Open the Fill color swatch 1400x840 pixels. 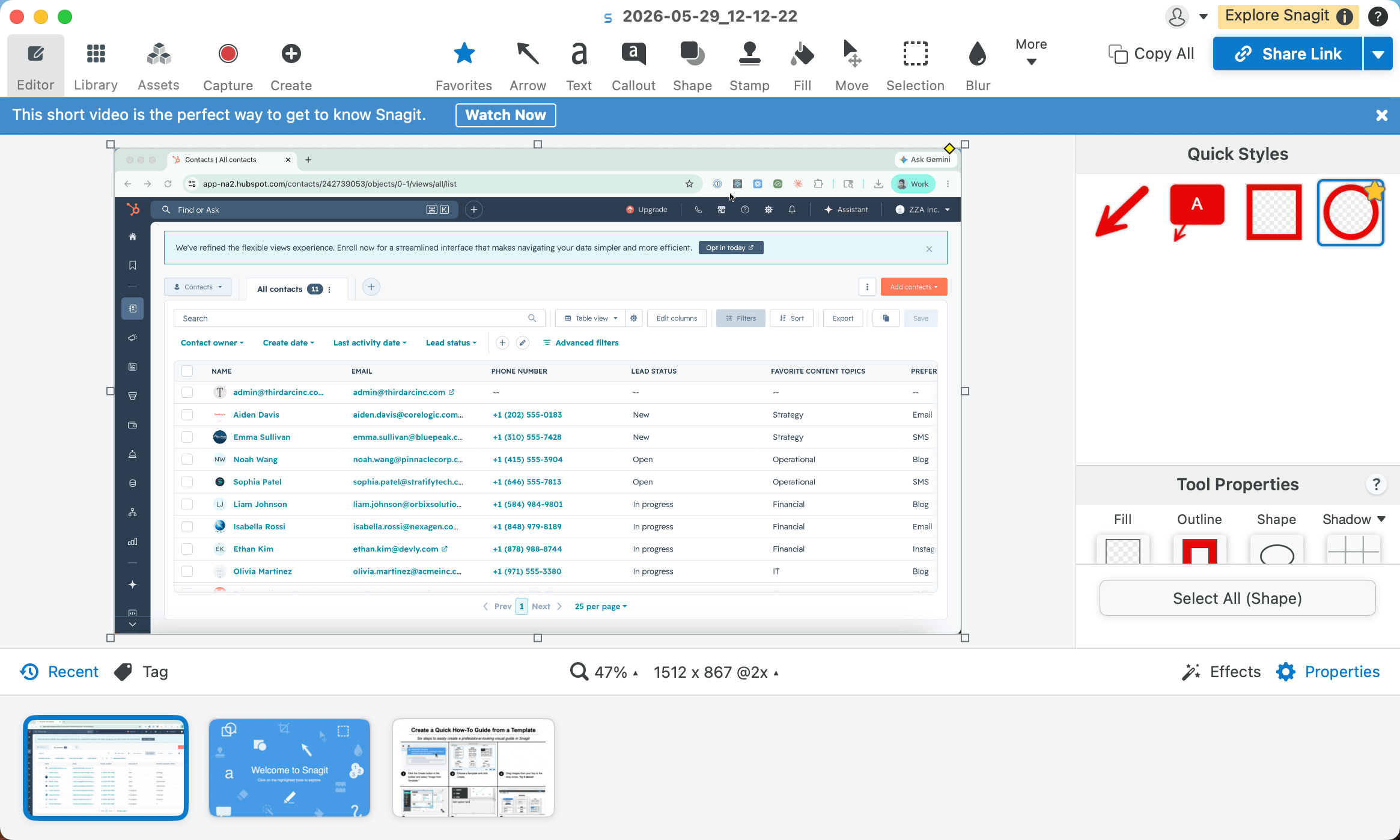pos(1122,549)
